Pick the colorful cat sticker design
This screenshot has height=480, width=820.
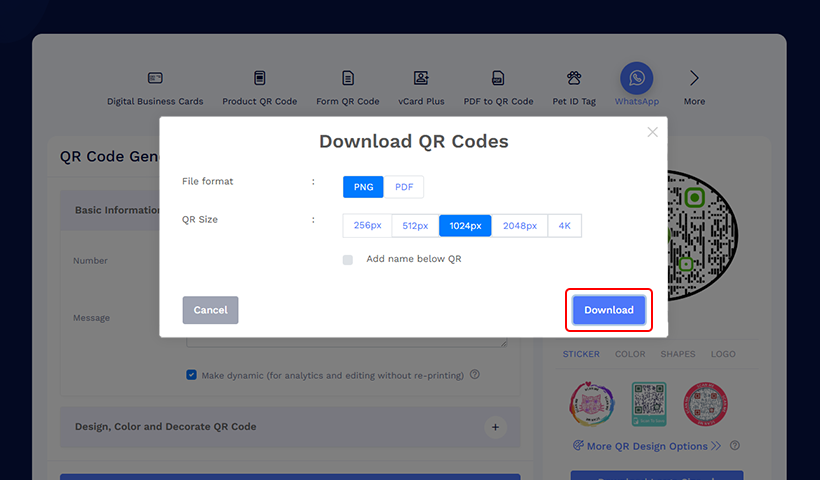pos(592,404)
